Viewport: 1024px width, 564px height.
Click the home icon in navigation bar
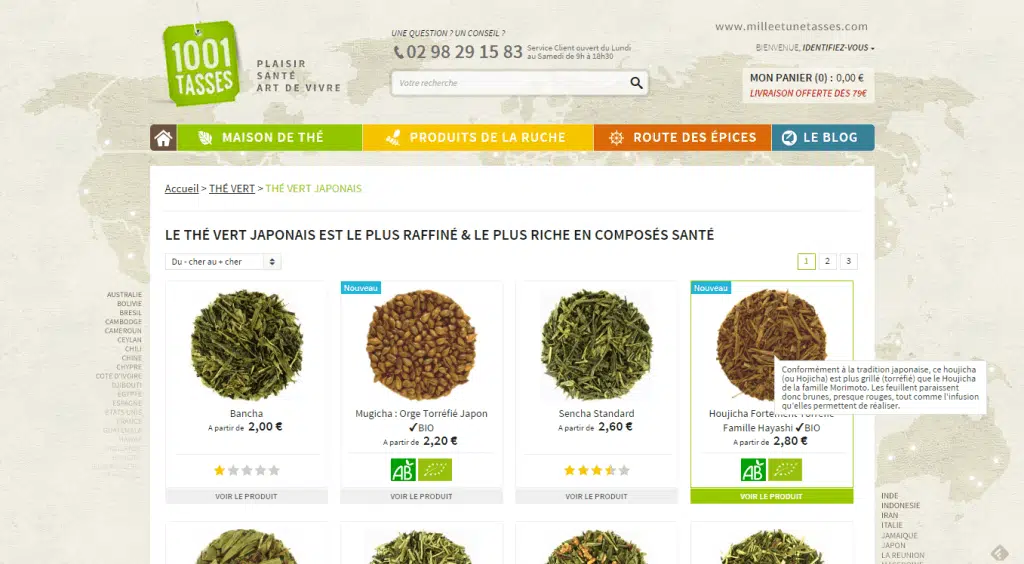(163, 138)
